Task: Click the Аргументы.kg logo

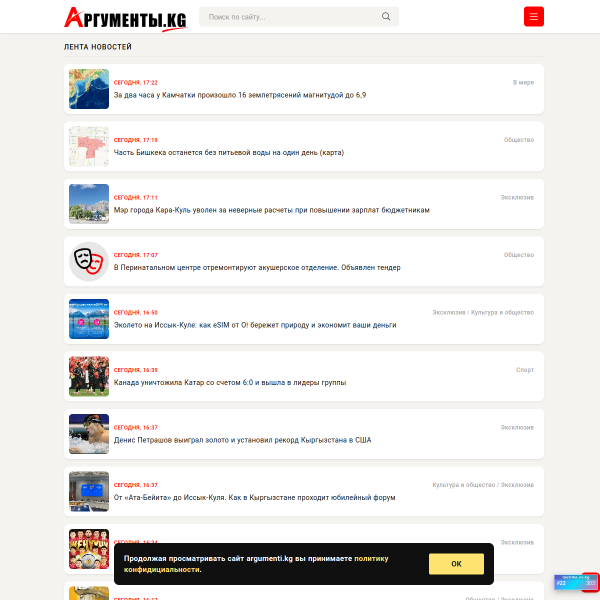Action: pyautogui.click(x=126, y=18)
